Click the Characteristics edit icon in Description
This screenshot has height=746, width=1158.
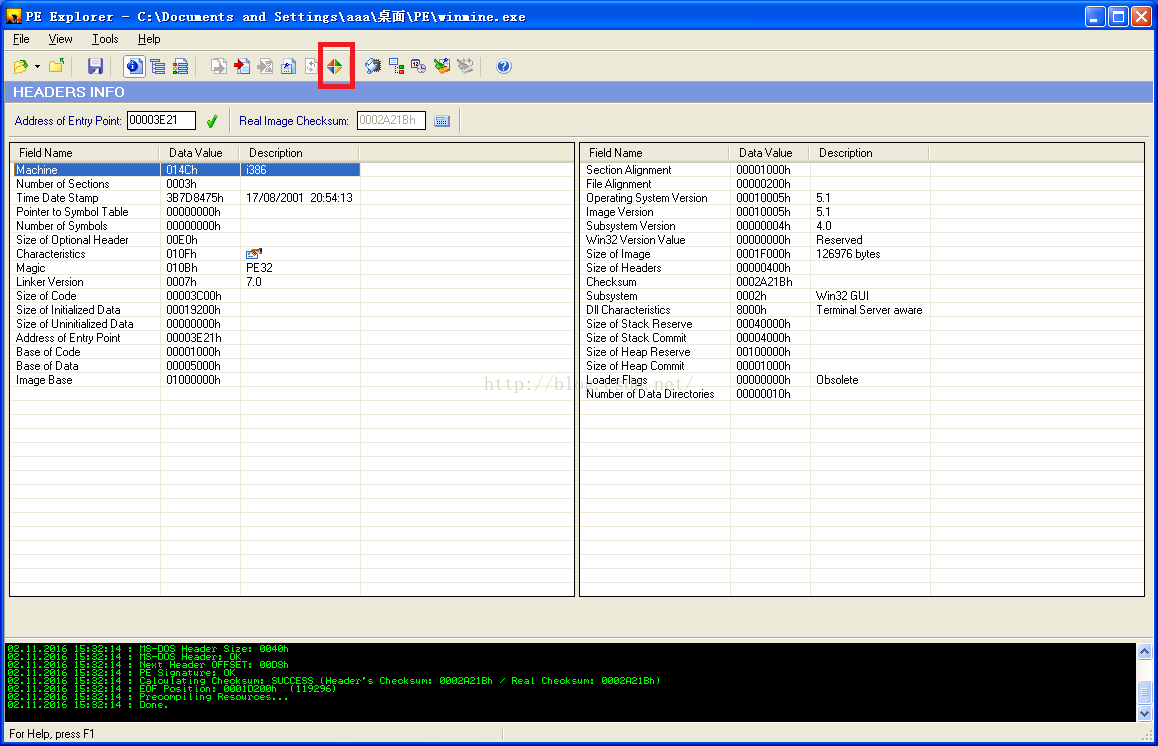(254, 254)
